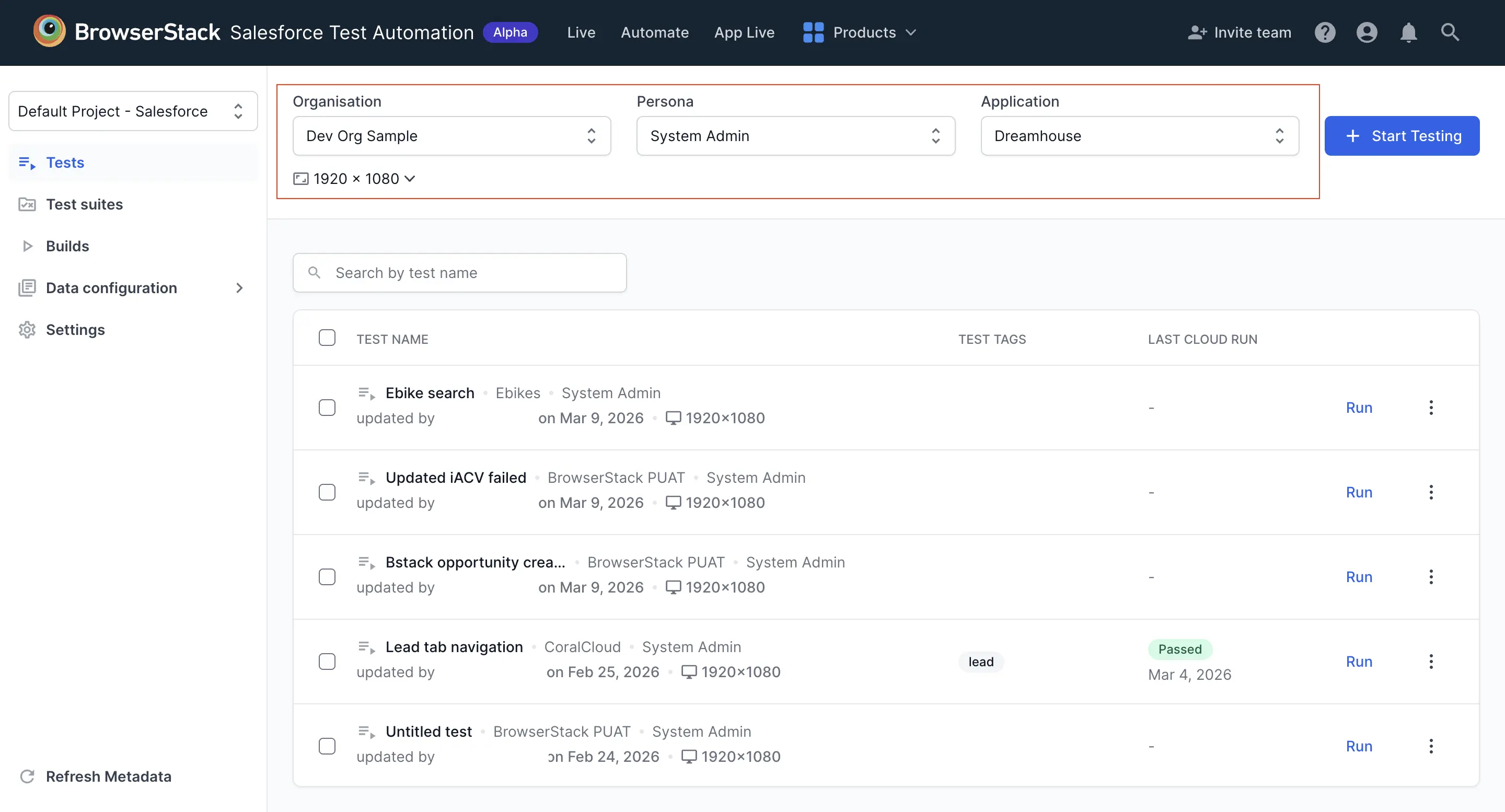Run the Untitled test
The height and width of the screenshot is (812, 1505).
coord(1358,746)
